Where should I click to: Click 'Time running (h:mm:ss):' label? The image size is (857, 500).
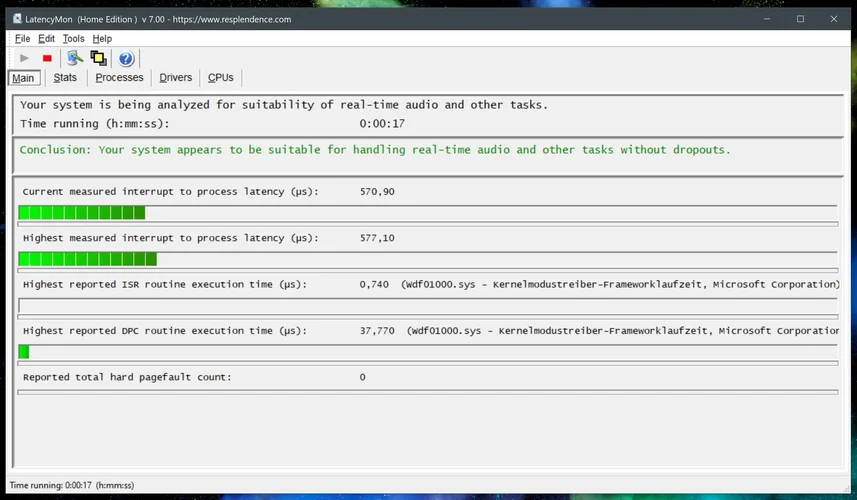tap(95, 124)
